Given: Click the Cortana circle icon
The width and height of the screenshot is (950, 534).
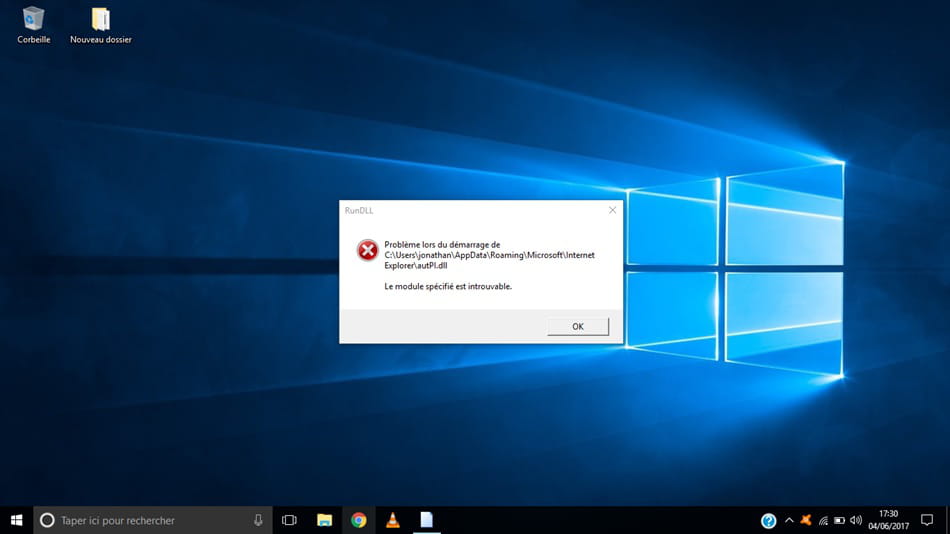Looking at the screenshot, I should 47,520.
